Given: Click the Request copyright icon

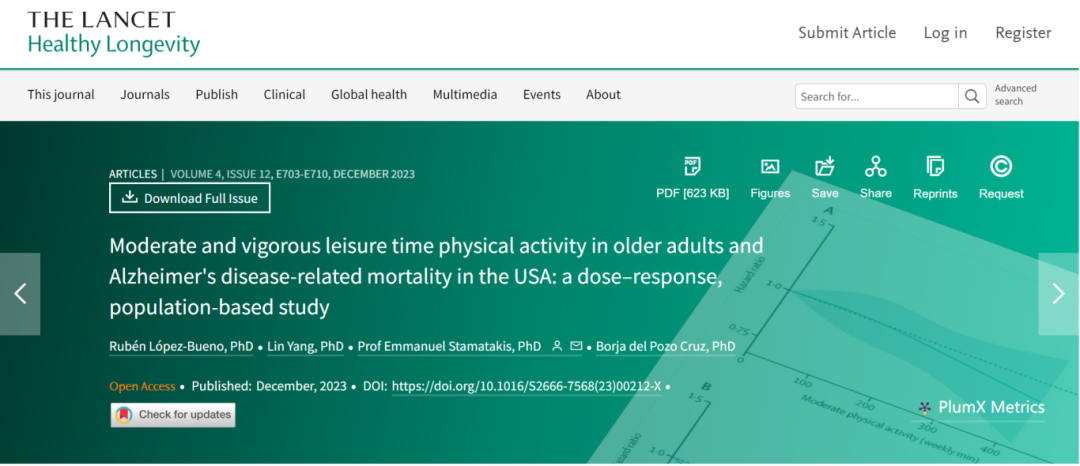Looking at the screenshot, I should [1001, 166].
